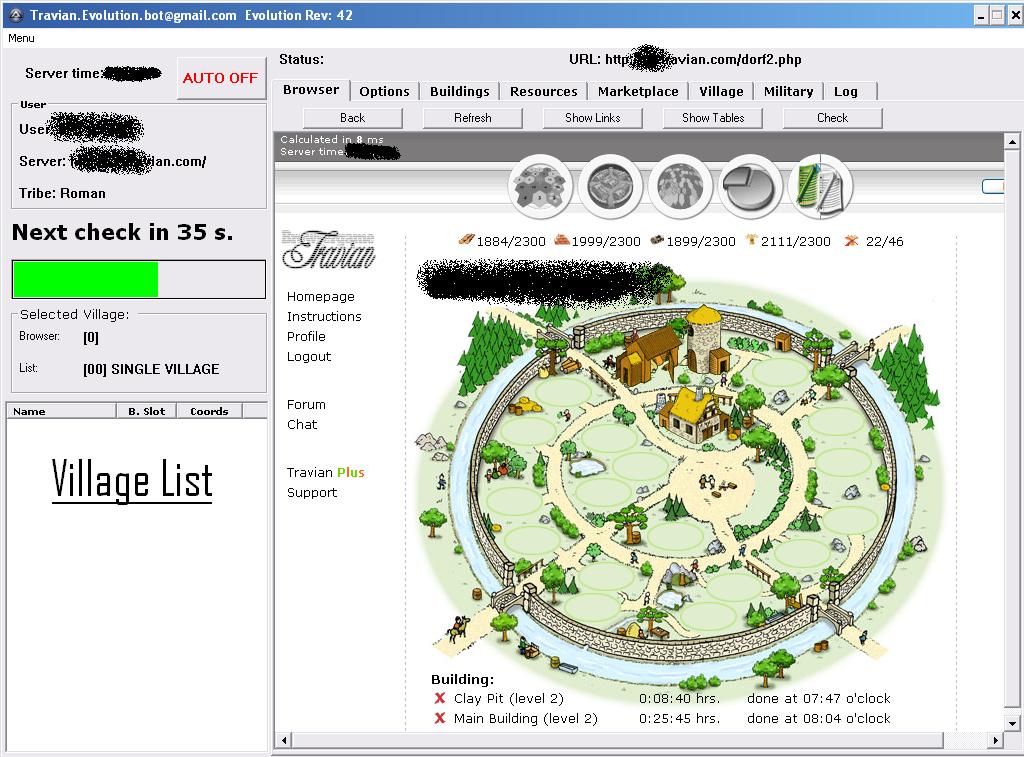Viewport: 1026px width, 757px height.
Task: Switch to the Military tab
Action: point(788,91)
